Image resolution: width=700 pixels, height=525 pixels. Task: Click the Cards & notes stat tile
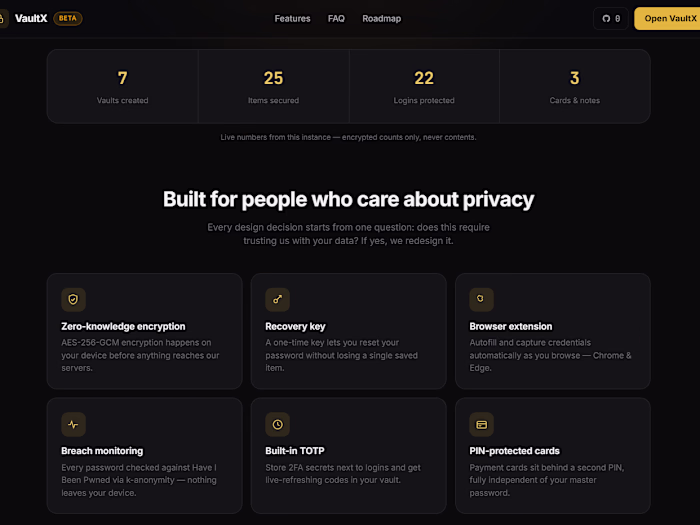575,87
